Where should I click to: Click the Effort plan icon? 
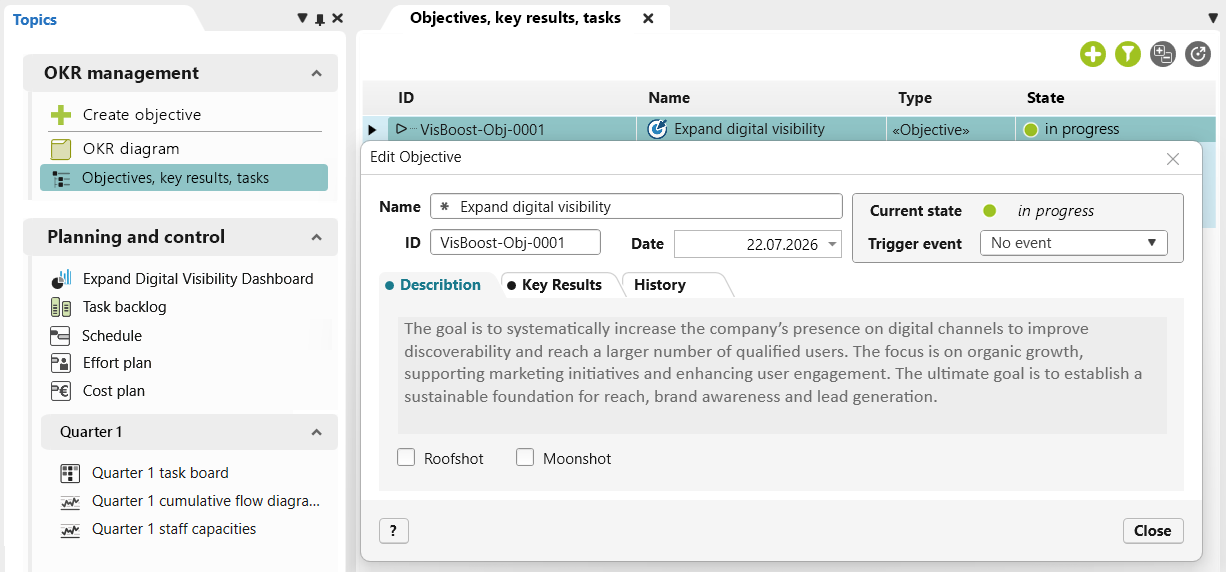60,363
